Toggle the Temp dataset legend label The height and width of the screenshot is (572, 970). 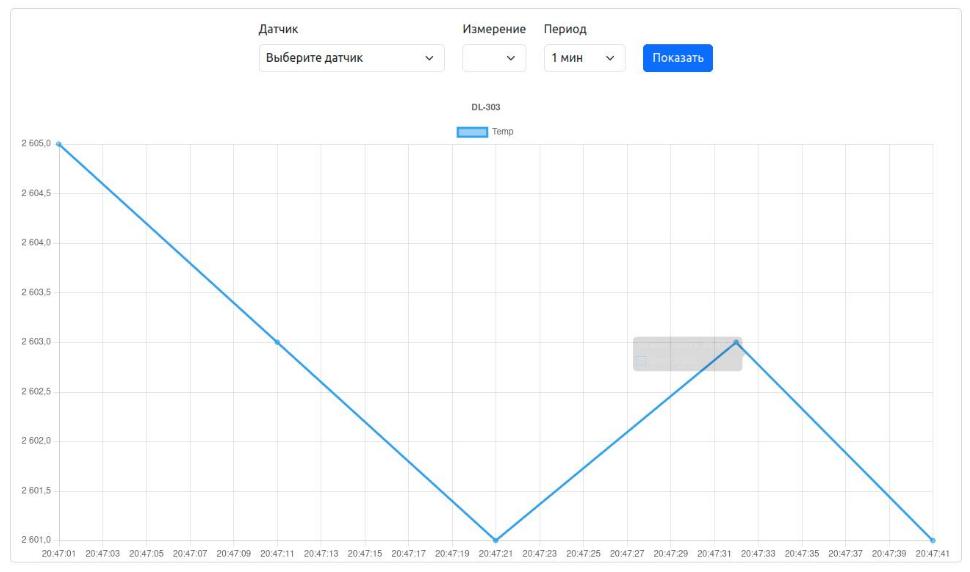[x=503, y=132]
